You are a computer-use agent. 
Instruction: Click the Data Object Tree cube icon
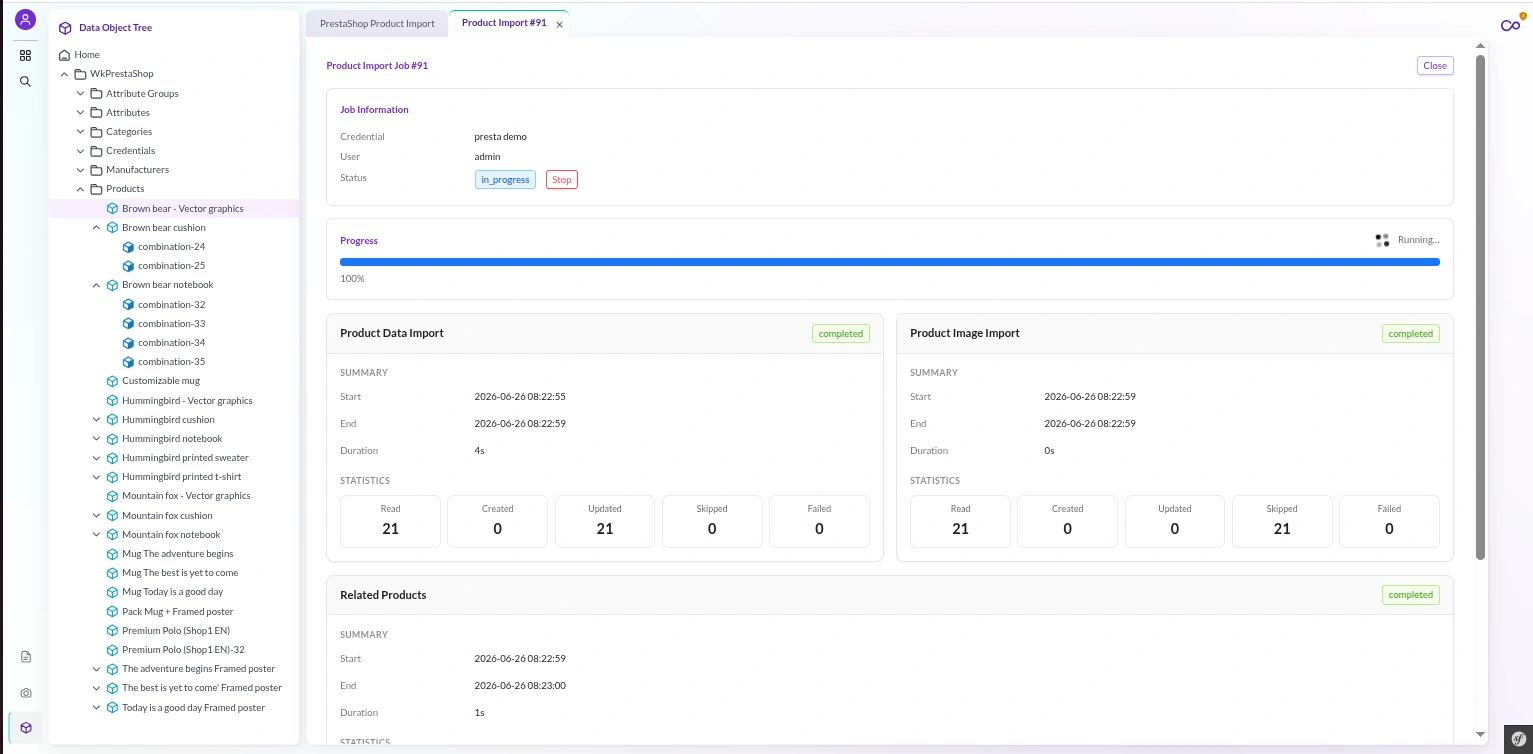coord(65,28)
